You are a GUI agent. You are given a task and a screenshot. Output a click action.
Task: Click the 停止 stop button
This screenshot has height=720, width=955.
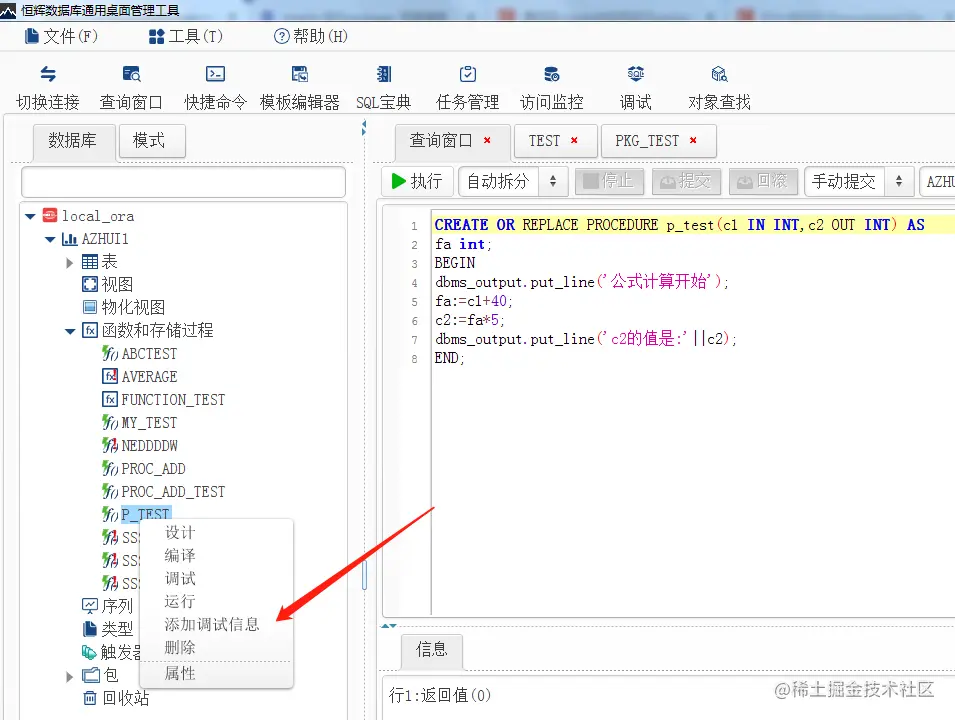pos(609,181)
